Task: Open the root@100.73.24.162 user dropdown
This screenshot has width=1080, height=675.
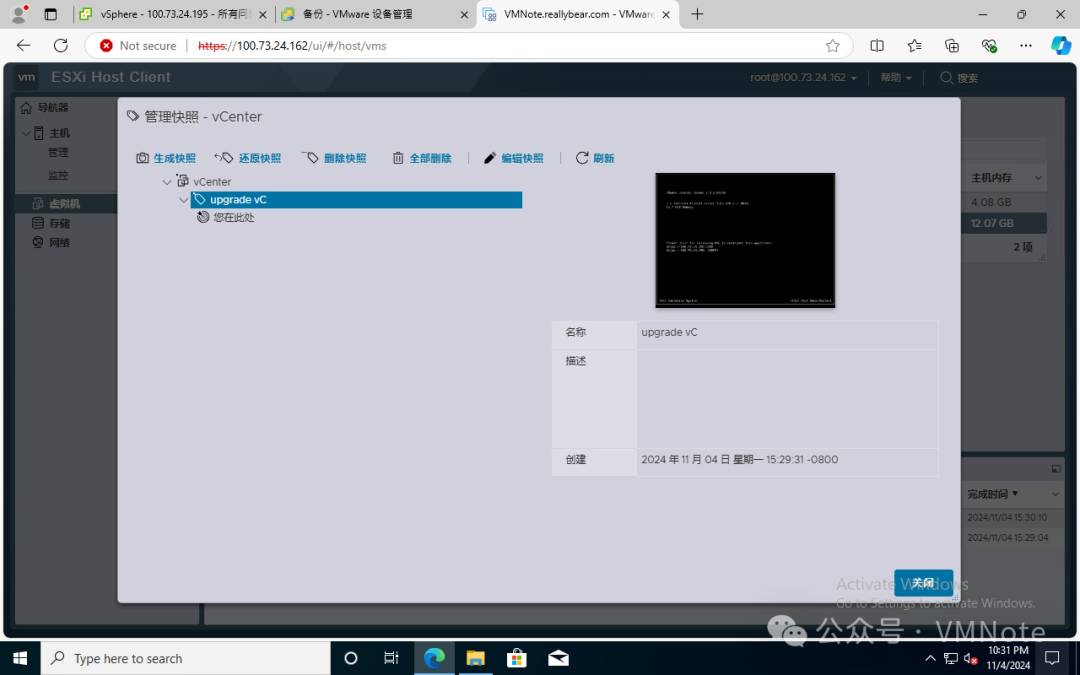Action: [x=803, y=78]
